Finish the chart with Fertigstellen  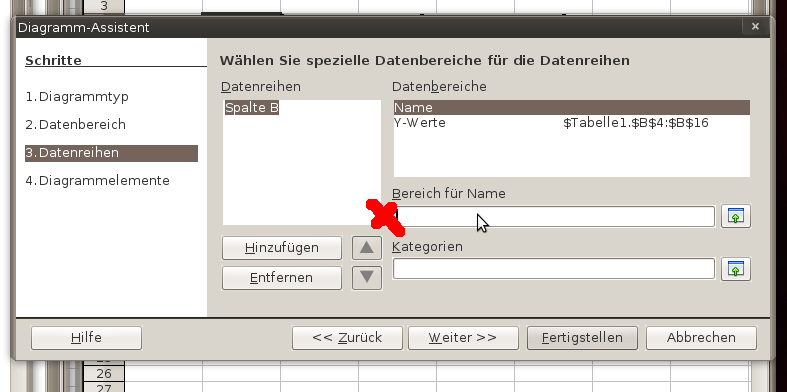[x=582, y=338]
